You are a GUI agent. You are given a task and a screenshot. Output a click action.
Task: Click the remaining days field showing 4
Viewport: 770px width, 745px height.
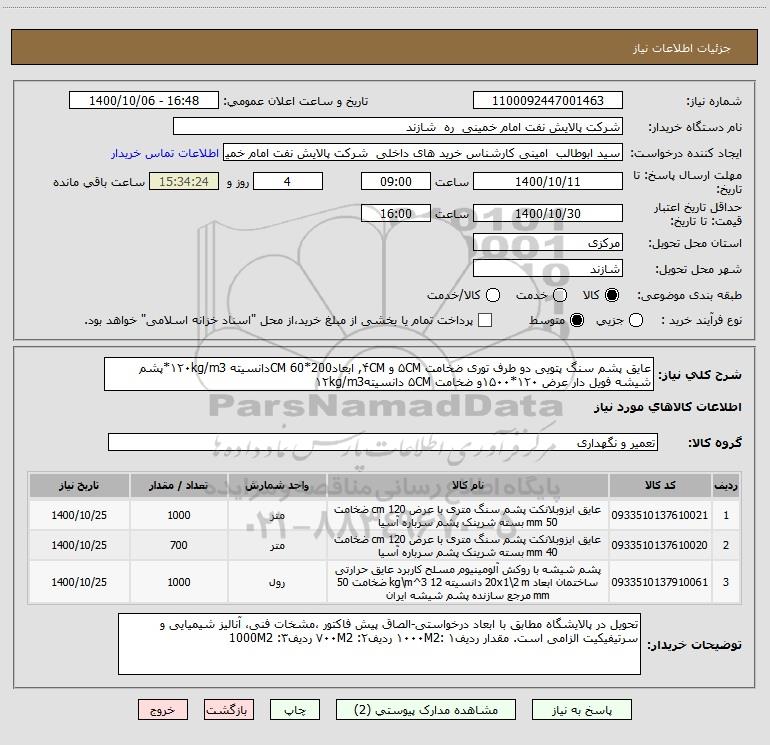288,181
